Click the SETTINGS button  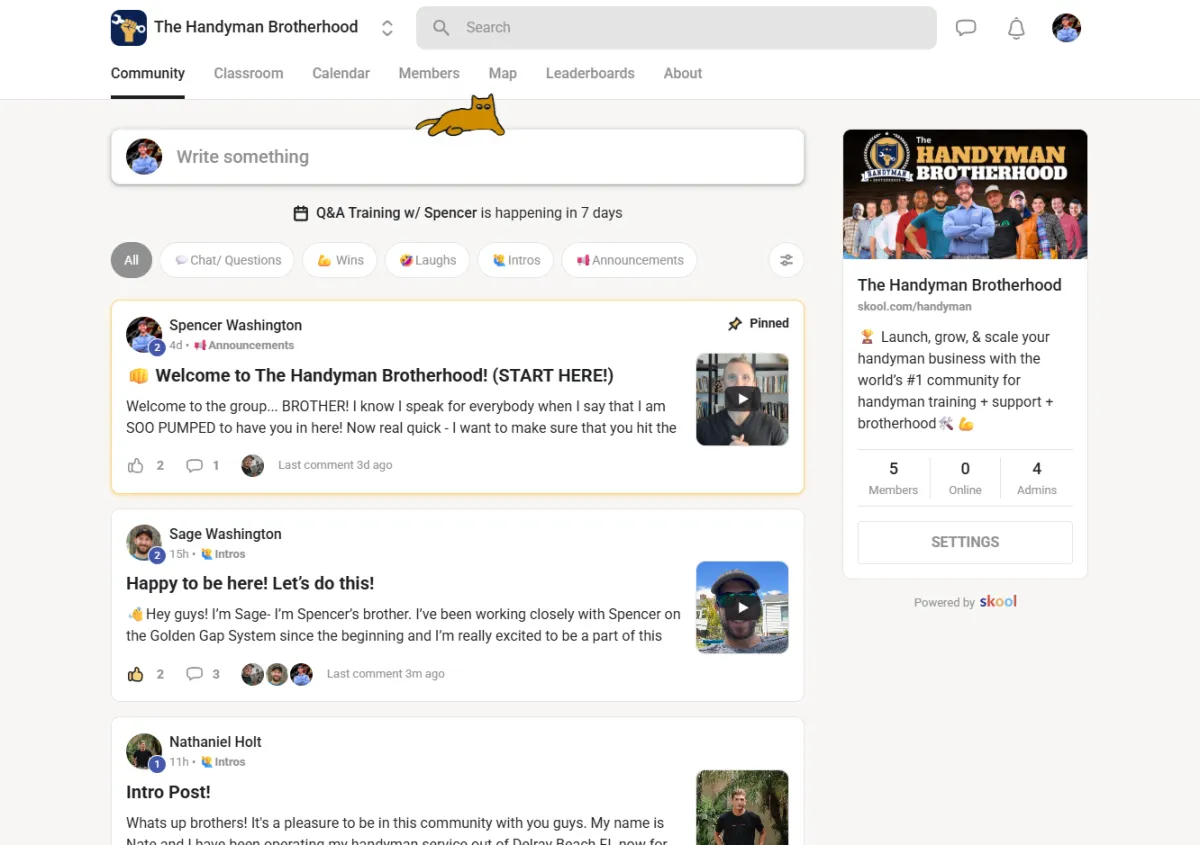point(965,542)
